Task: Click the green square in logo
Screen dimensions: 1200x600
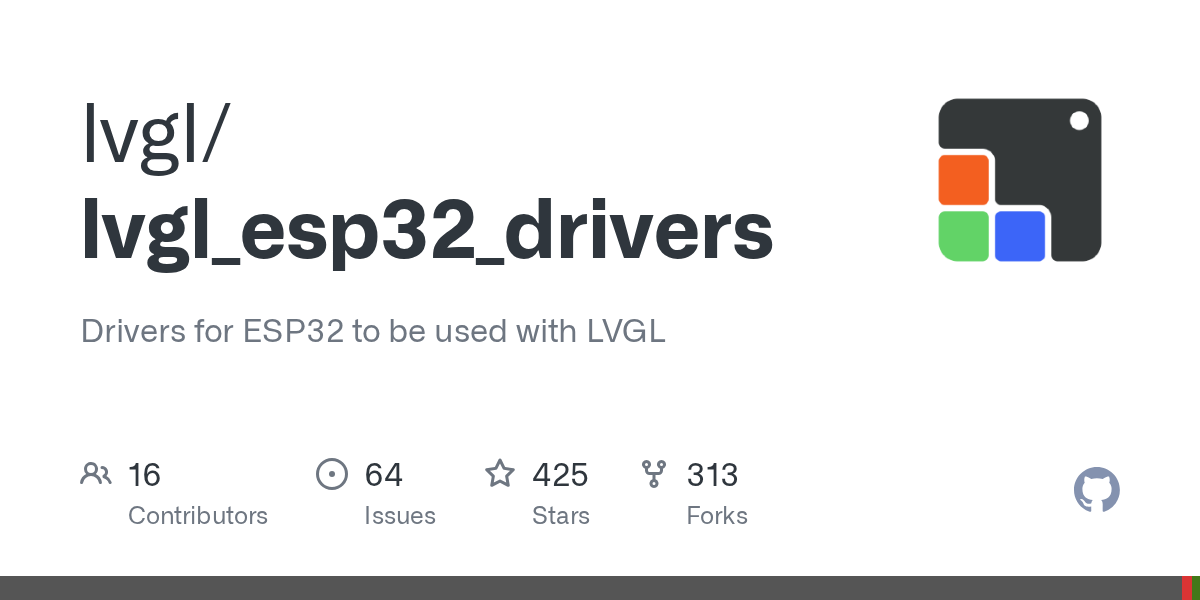Action: pyautogui.click(x=964, y=236)
